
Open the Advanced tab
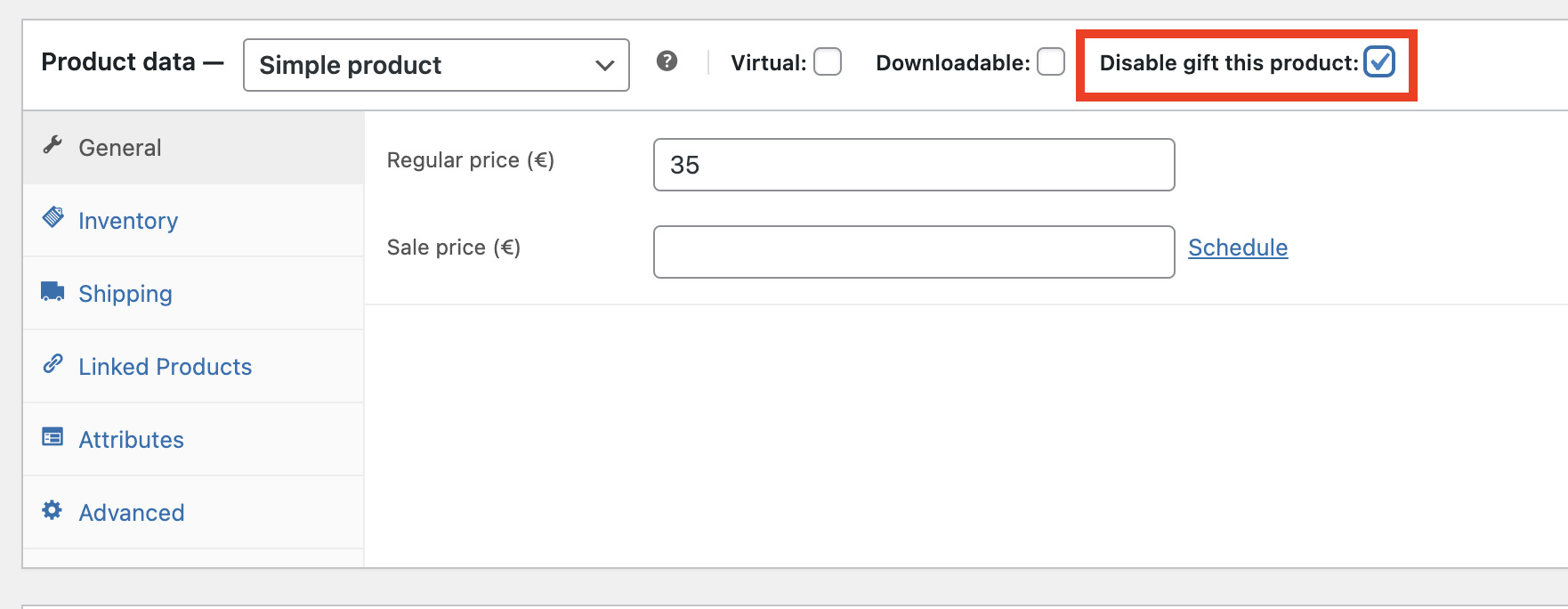[193, 513]
